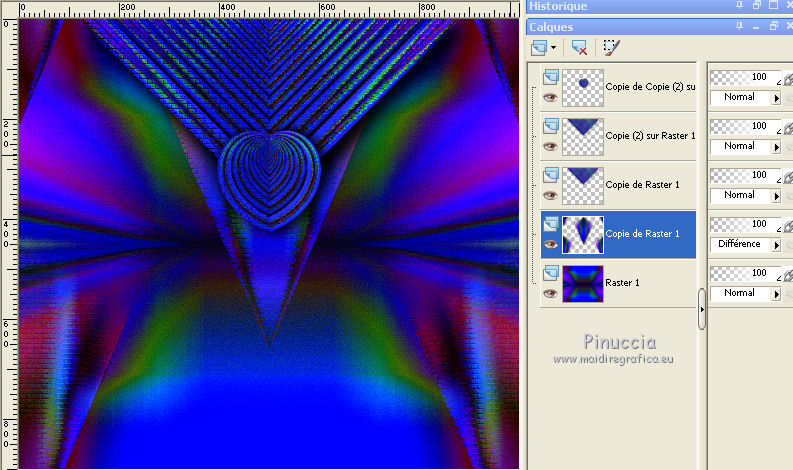Click opacity slider of Copie de Copie (2) layer

pyautogui.click(x=745, y=77)
